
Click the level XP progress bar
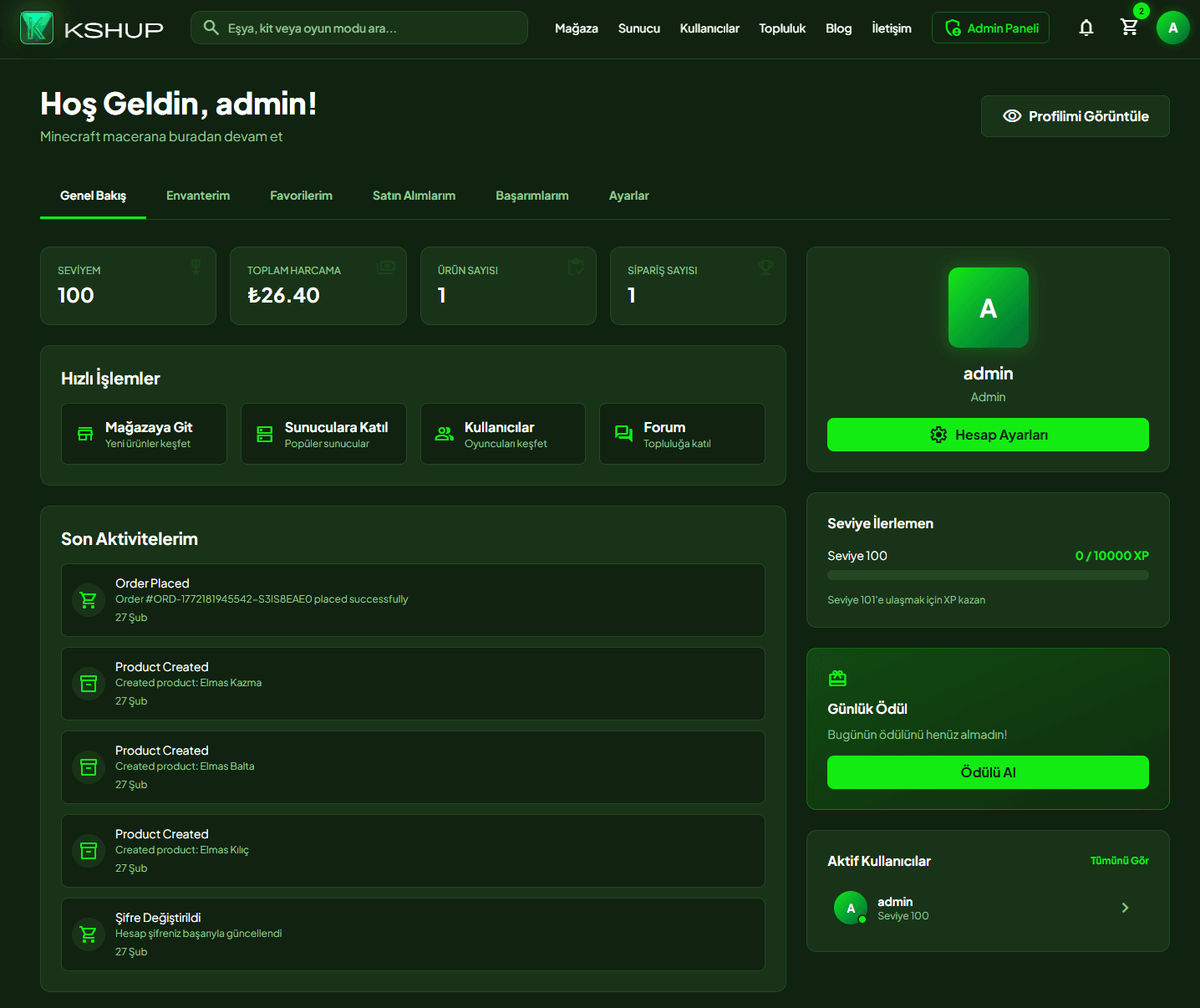click(988, 575)
